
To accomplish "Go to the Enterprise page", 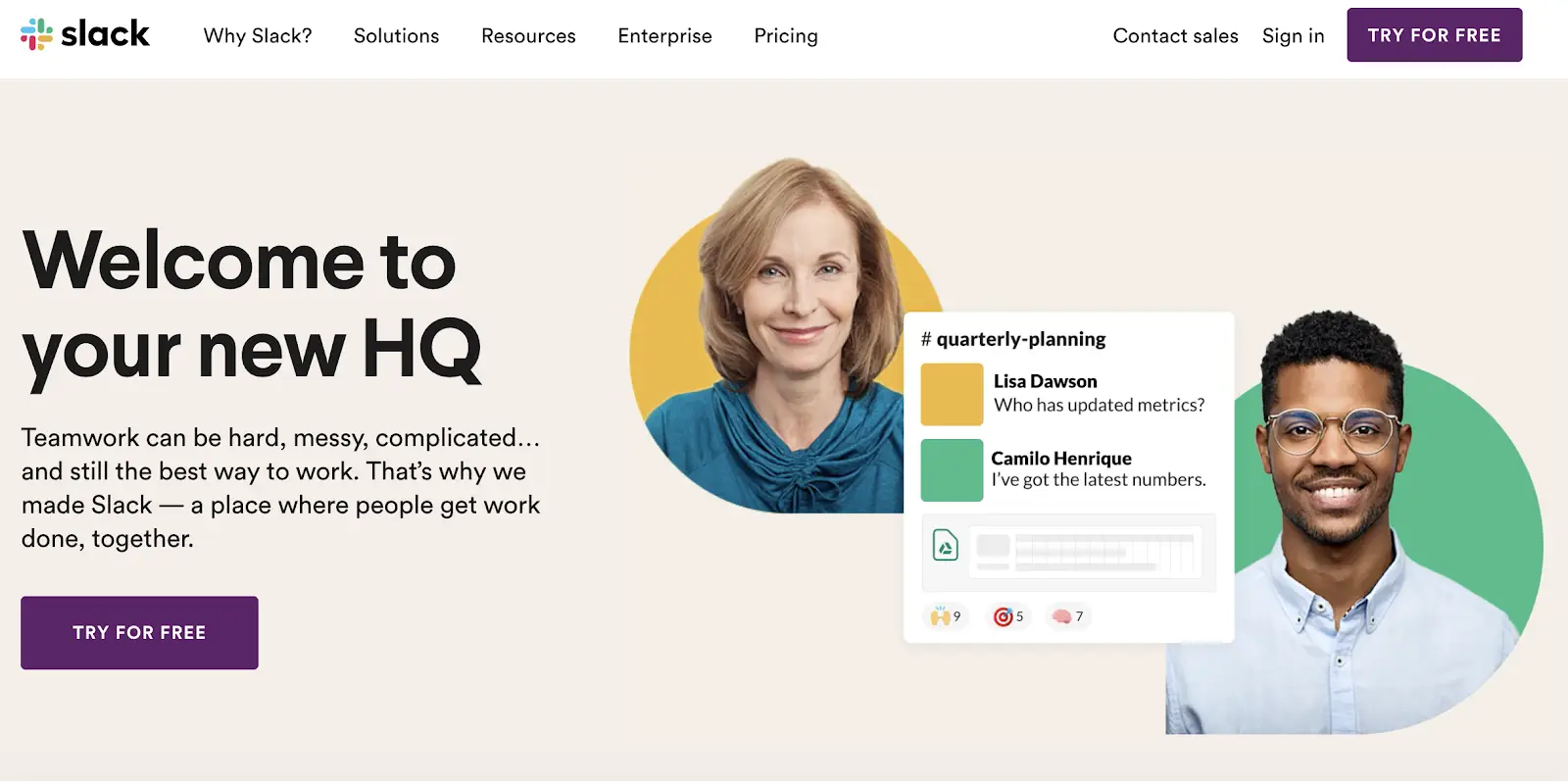I will (x=664, y=35).
